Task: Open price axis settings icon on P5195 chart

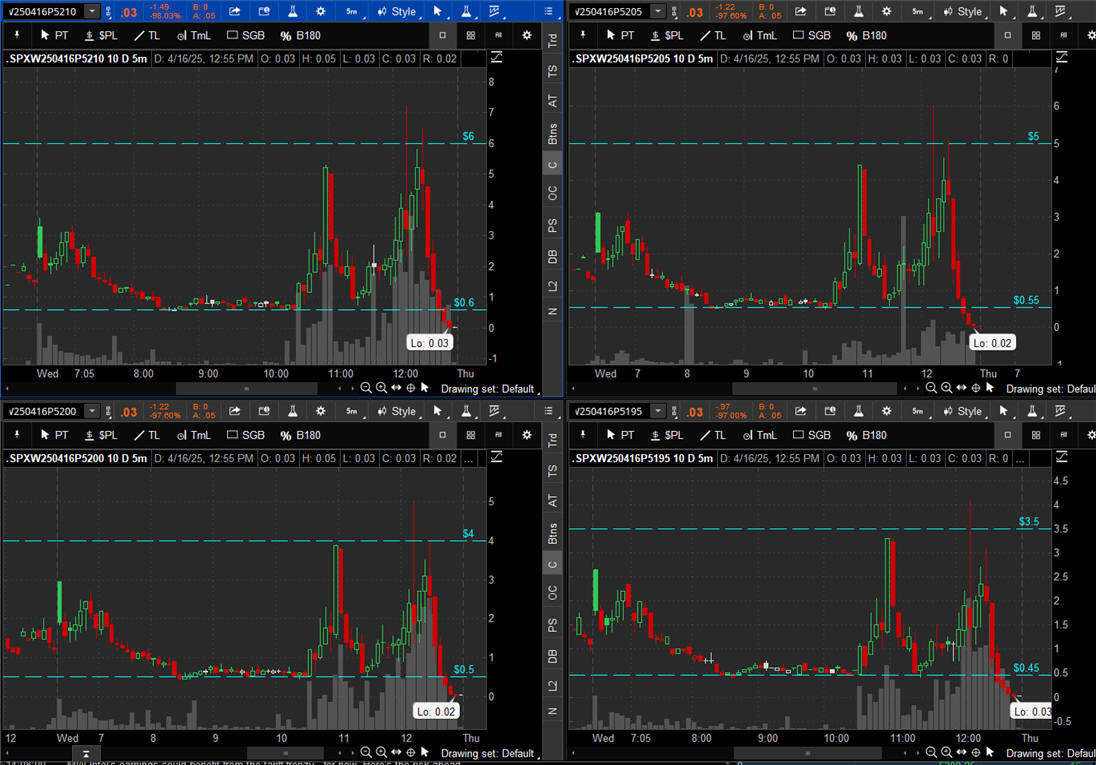Action: [x=1061, y=457]
